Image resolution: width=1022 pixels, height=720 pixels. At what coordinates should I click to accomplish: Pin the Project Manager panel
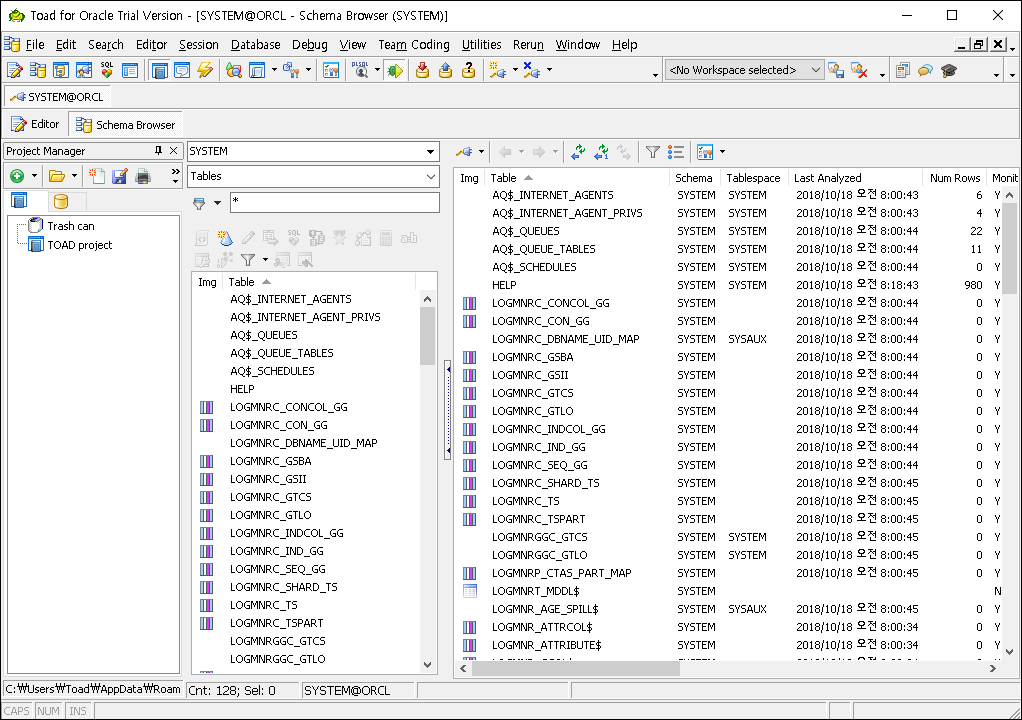(158, 151)
